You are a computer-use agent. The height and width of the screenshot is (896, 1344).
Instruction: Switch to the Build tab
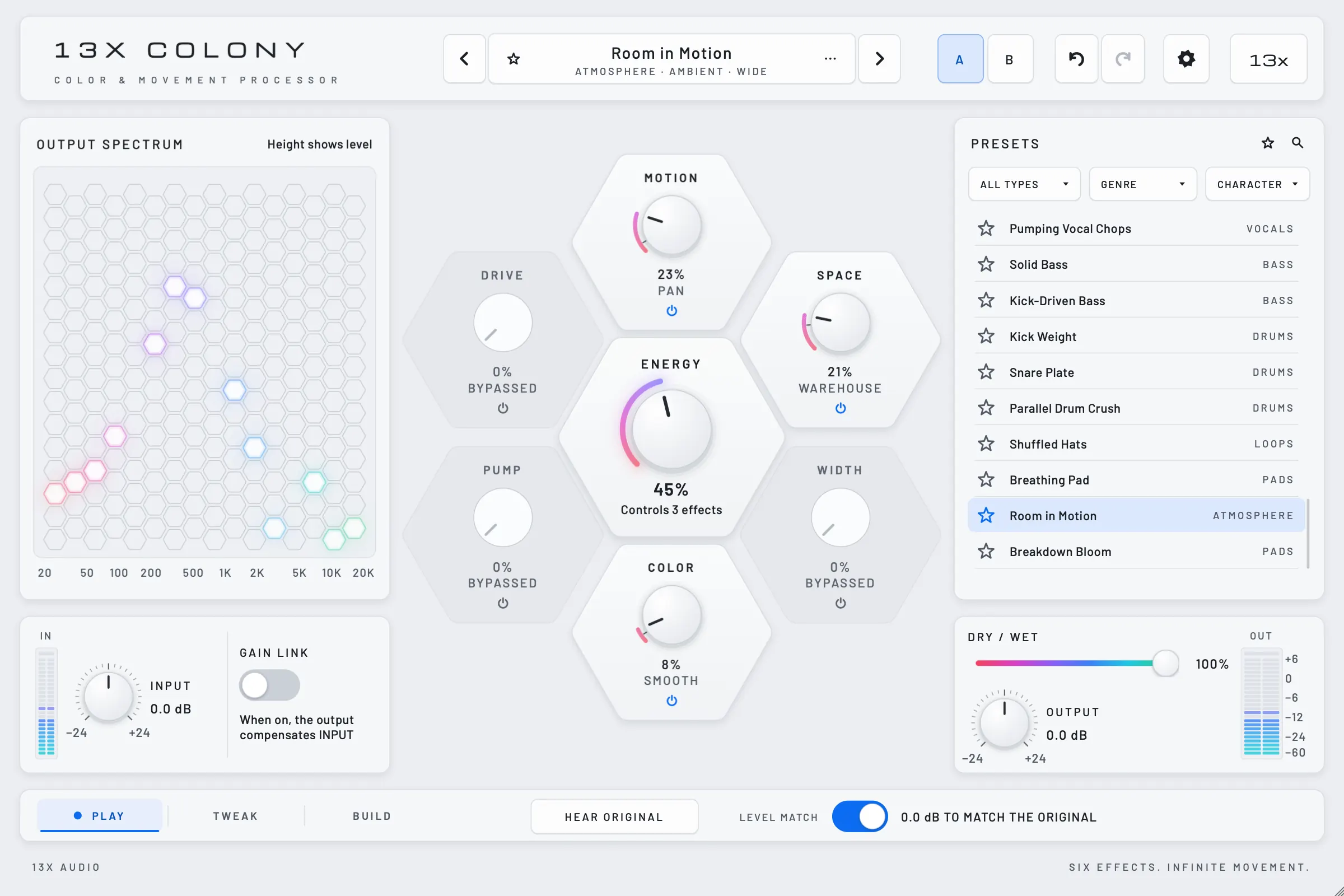point(372,816)
